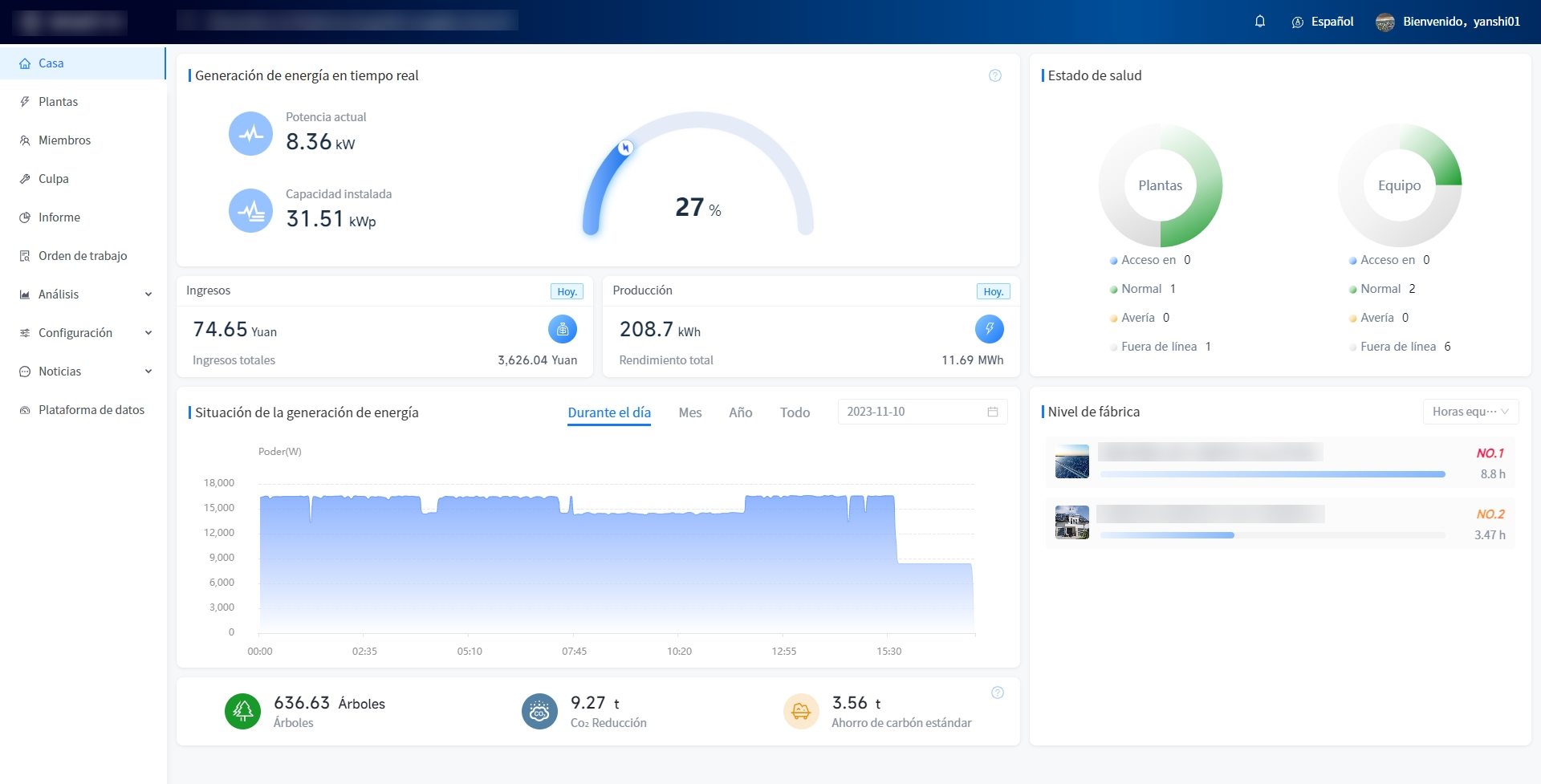Screen dimensions: 1541x784
Task: Open Plantas in the sidebar
Action: [x=83, y=102]
